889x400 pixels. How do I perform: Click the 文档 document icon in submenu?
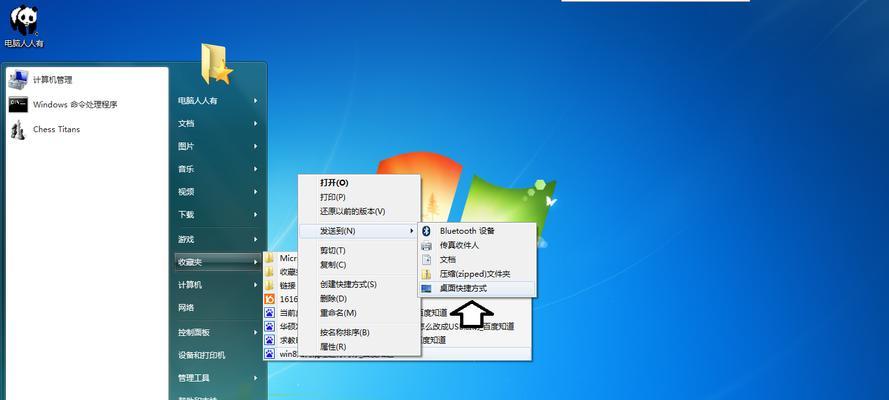click(x=427, y=260)
